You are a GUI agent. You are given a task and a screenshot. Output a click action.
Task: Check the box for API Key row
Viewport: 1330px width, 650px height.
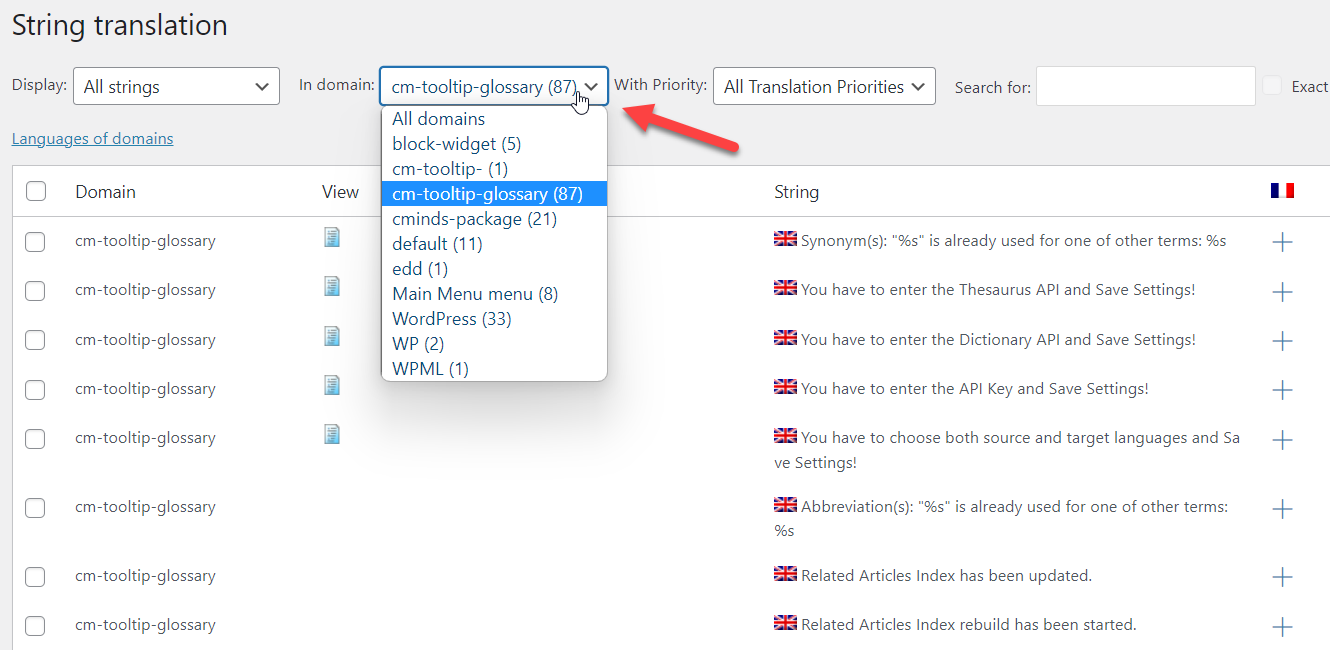35,389
